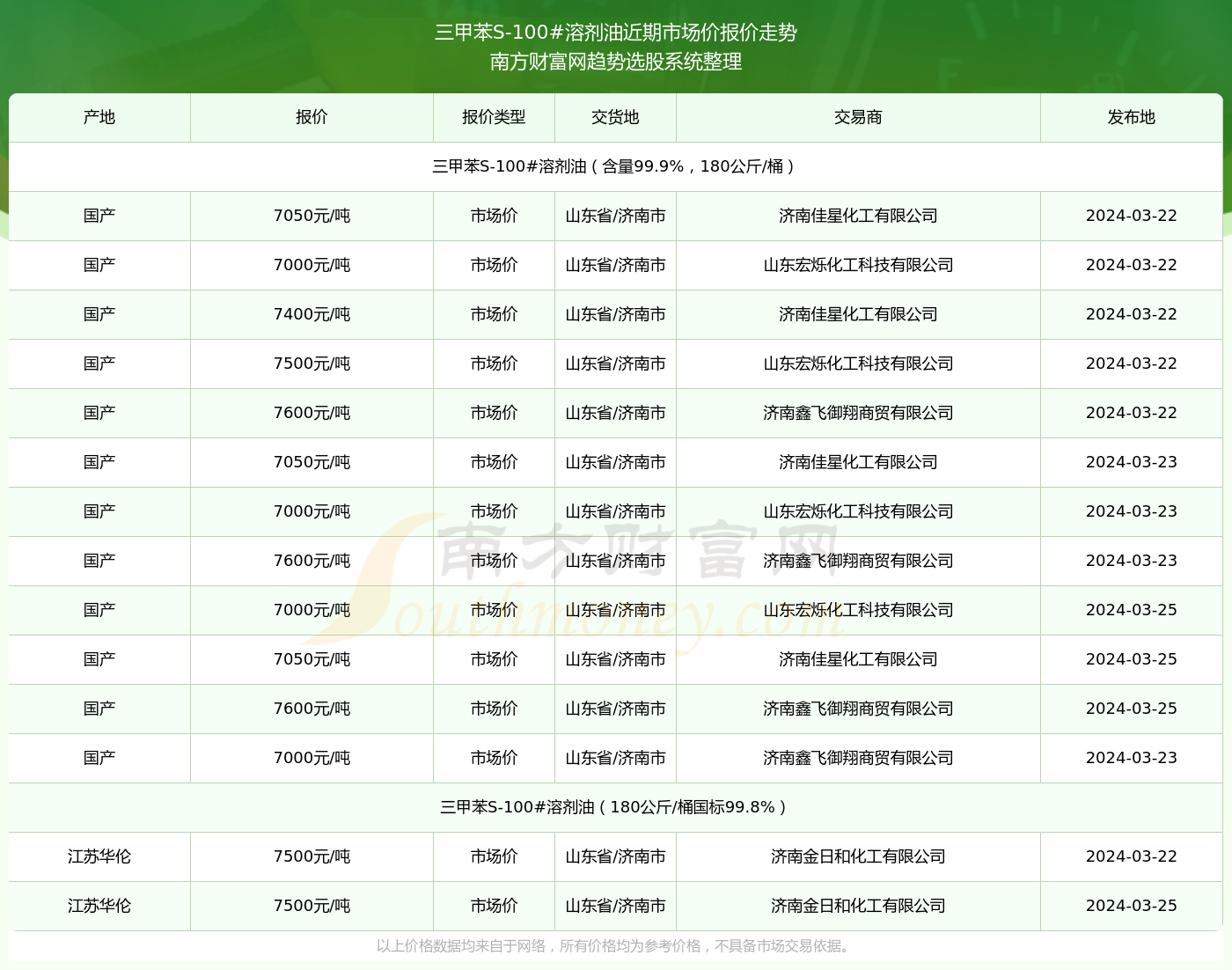1232x970 pixels.
Task: Click 7050元/吨 in the 济南佳星 2024-03-25 row
Action: point(312,659)
